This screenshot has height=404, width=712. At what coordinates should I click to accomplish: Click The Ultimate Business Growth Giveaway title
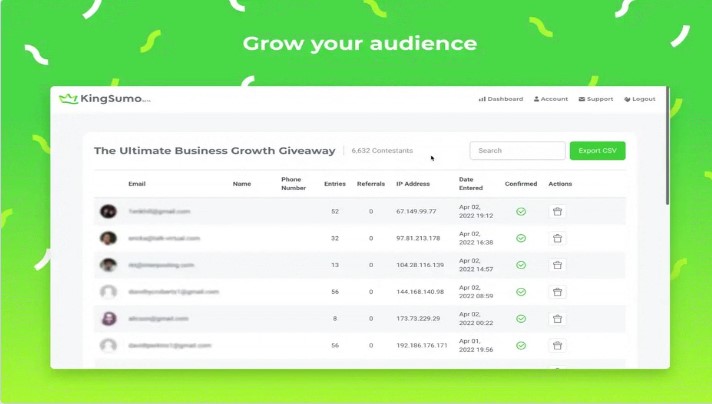point(214,151)
